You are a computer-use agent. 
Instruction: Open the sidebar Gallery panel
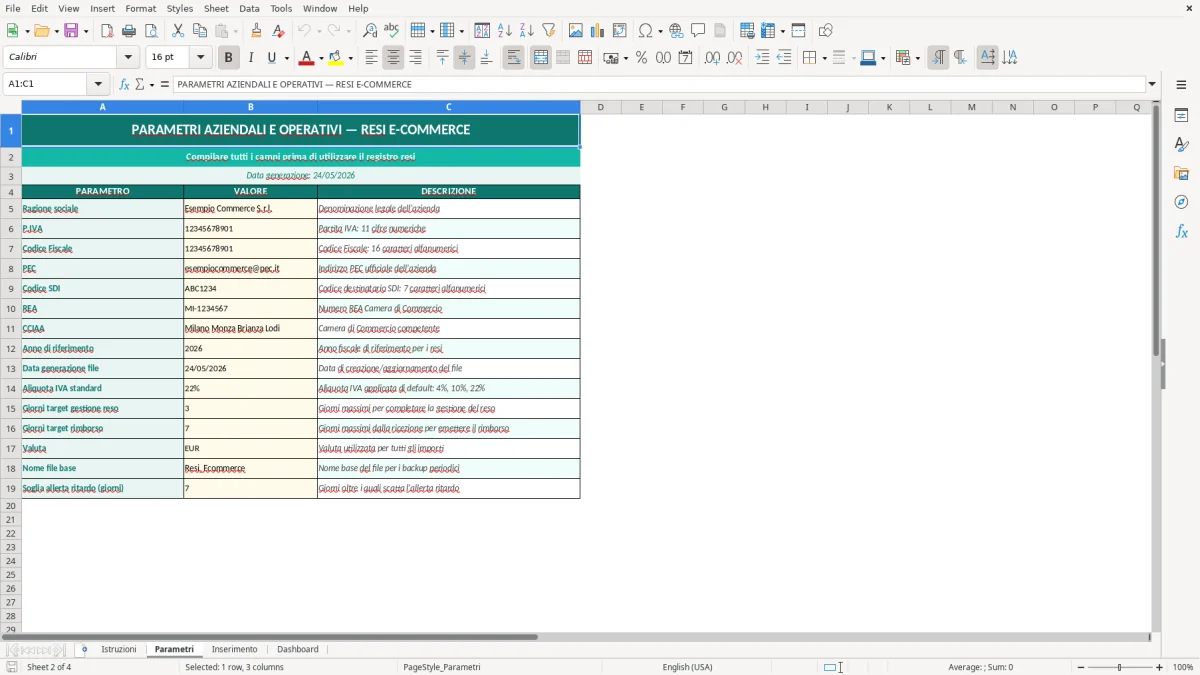click(x=1181, y=173)
